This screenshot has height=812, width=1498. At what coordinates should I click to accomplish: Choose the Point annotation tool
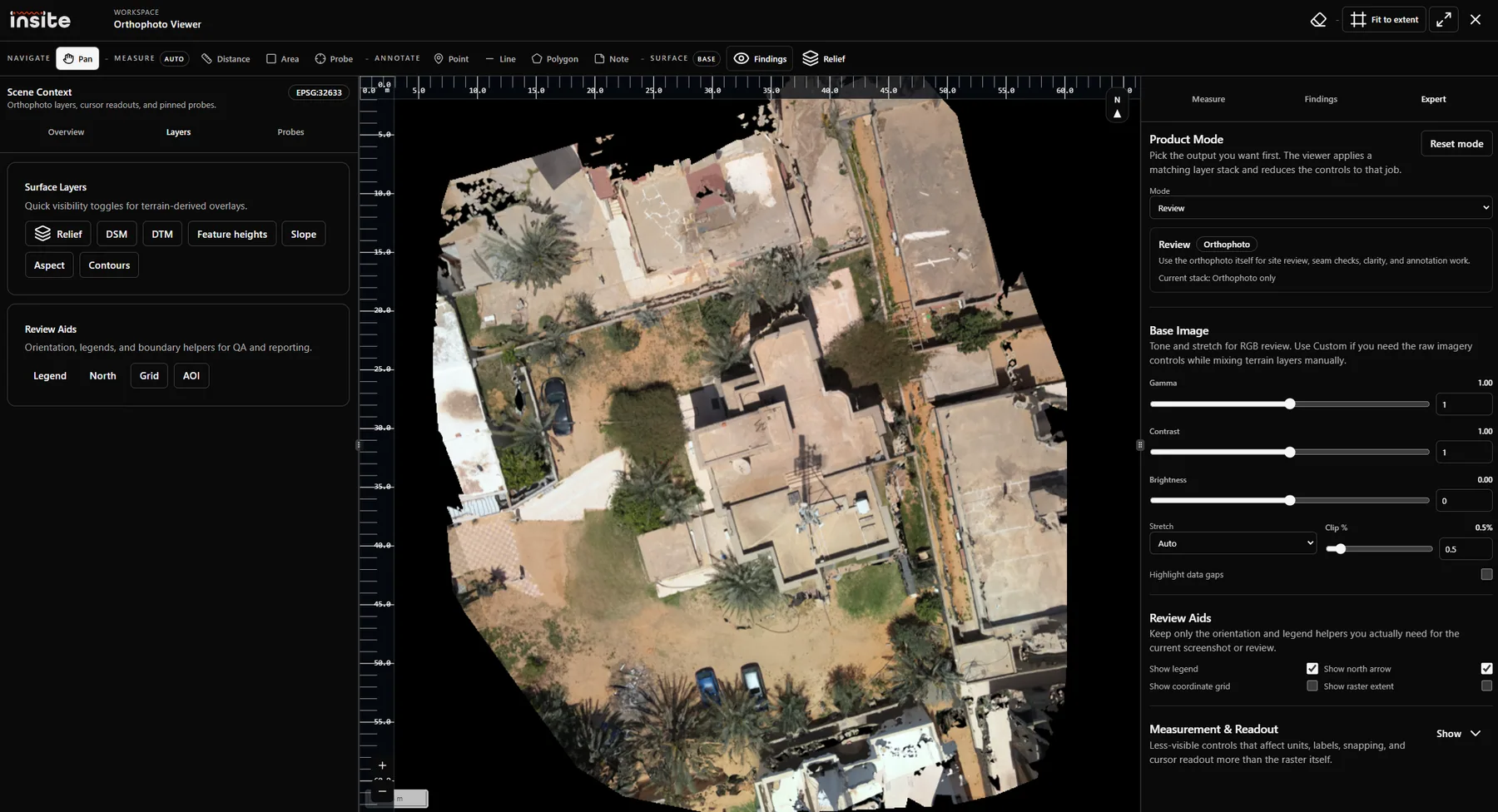point(451,59)
